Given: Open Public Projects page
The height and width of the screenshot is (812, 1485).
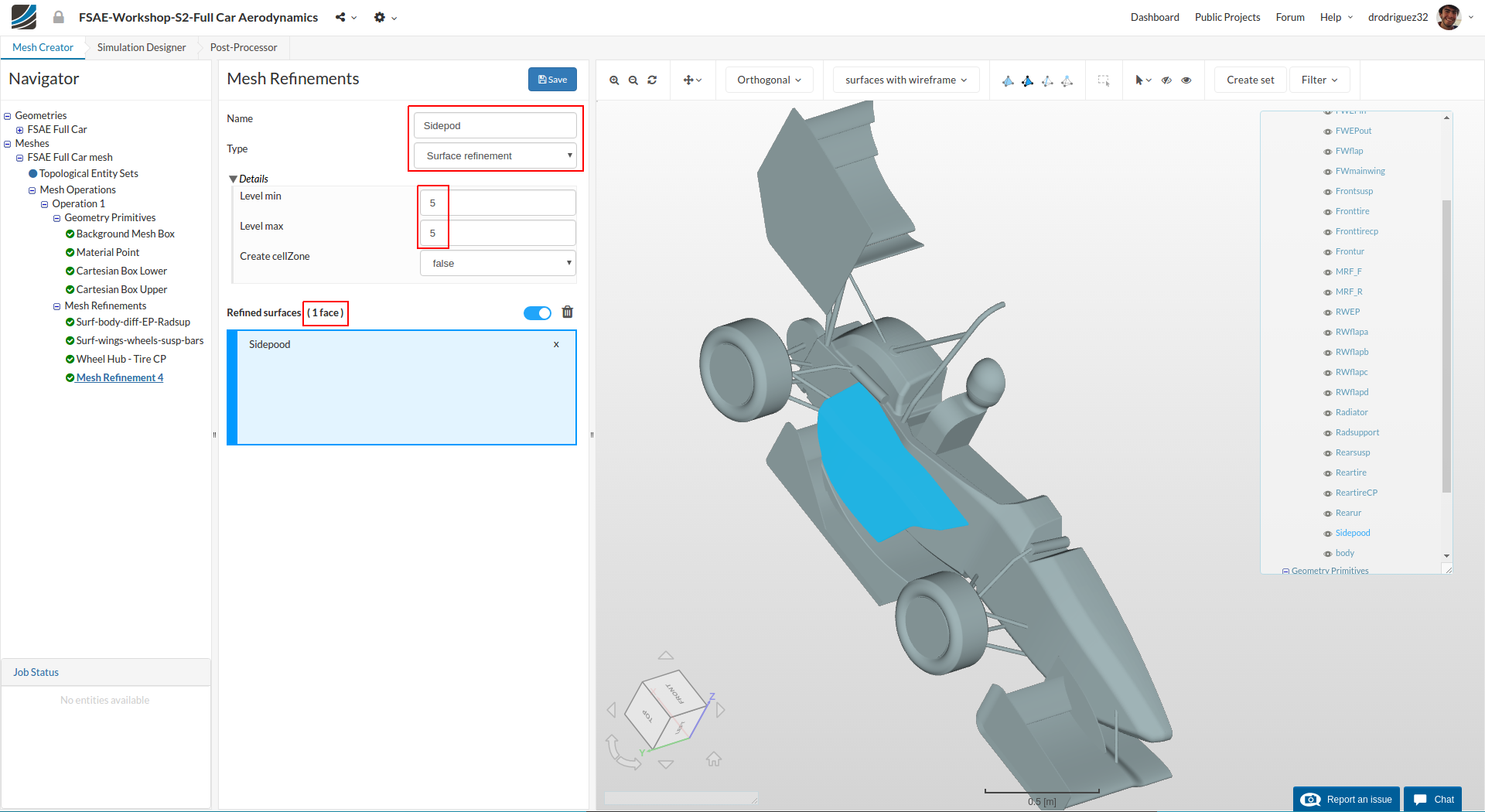Looking at the screenshot, I should click(1227, 18).
